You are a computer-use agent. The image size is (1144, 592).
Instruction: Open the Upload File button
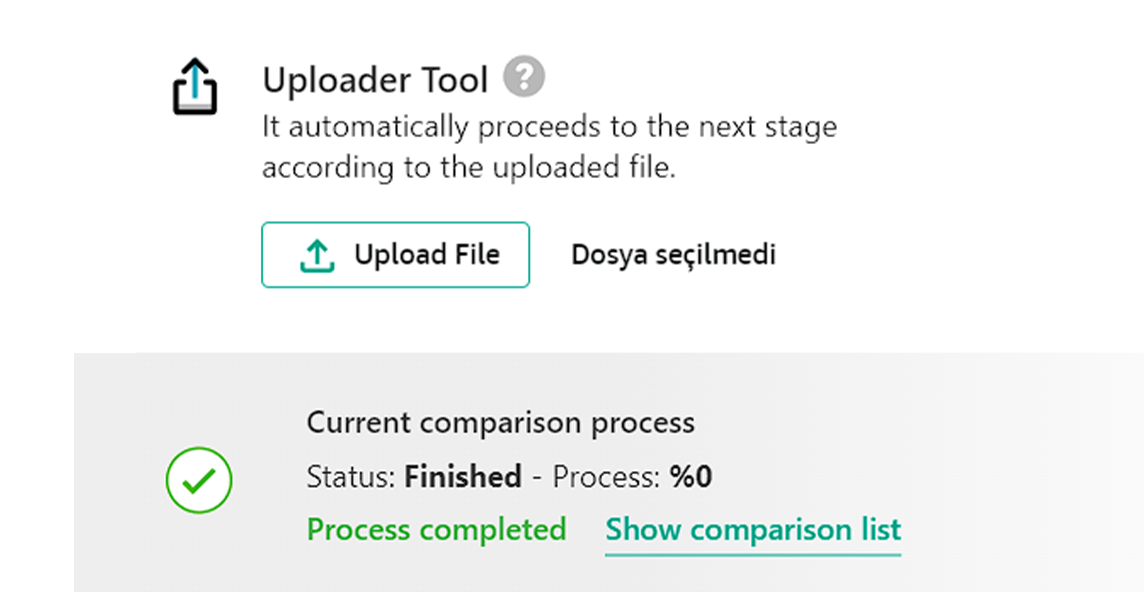395,255
